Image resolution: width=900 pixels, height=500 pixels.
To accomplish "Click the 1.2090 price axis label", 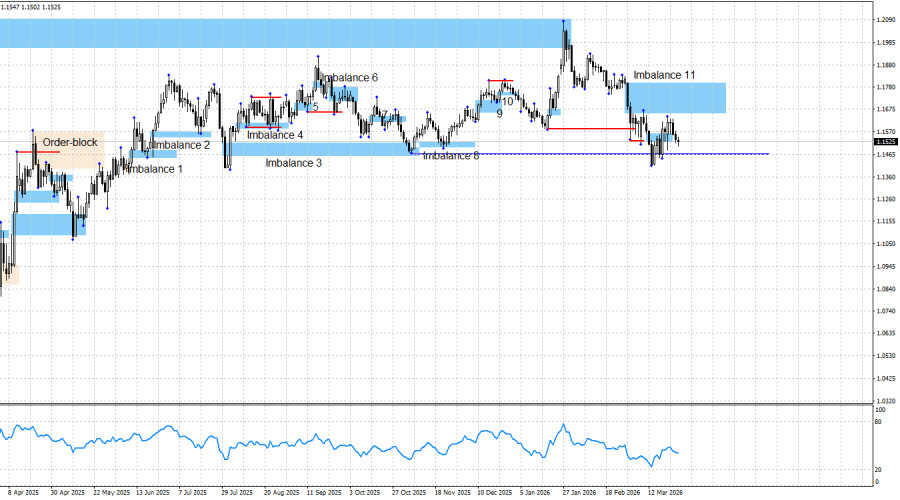I will [885, 20].
